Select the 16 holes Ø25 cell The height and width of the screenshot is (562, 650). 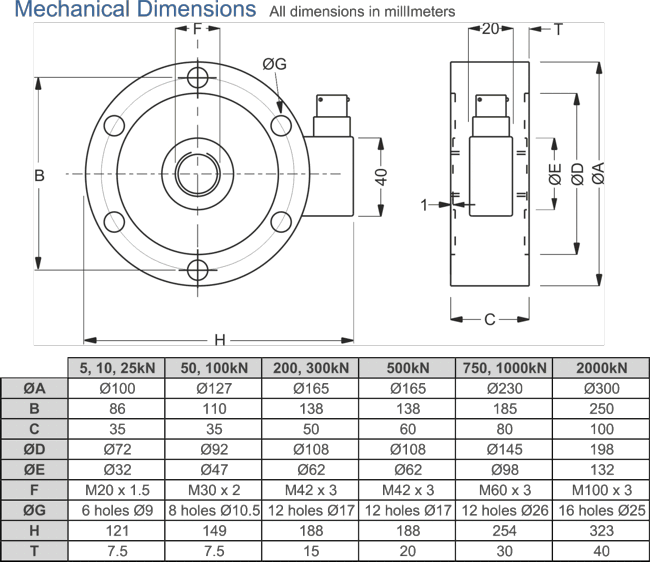click(x=600, y=510)
